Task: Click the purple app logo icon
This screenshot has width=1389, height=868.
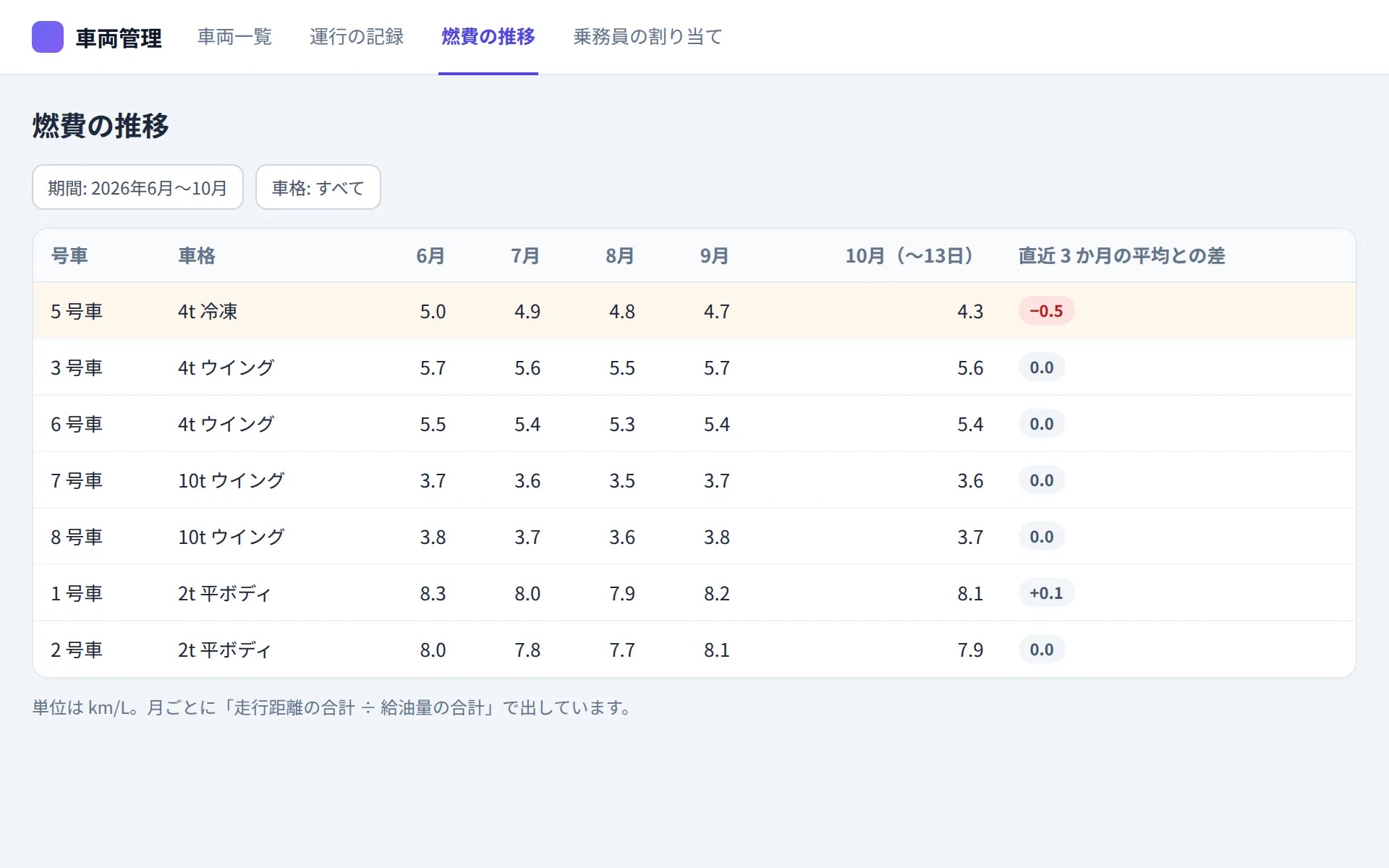Action: coord(48,37)
